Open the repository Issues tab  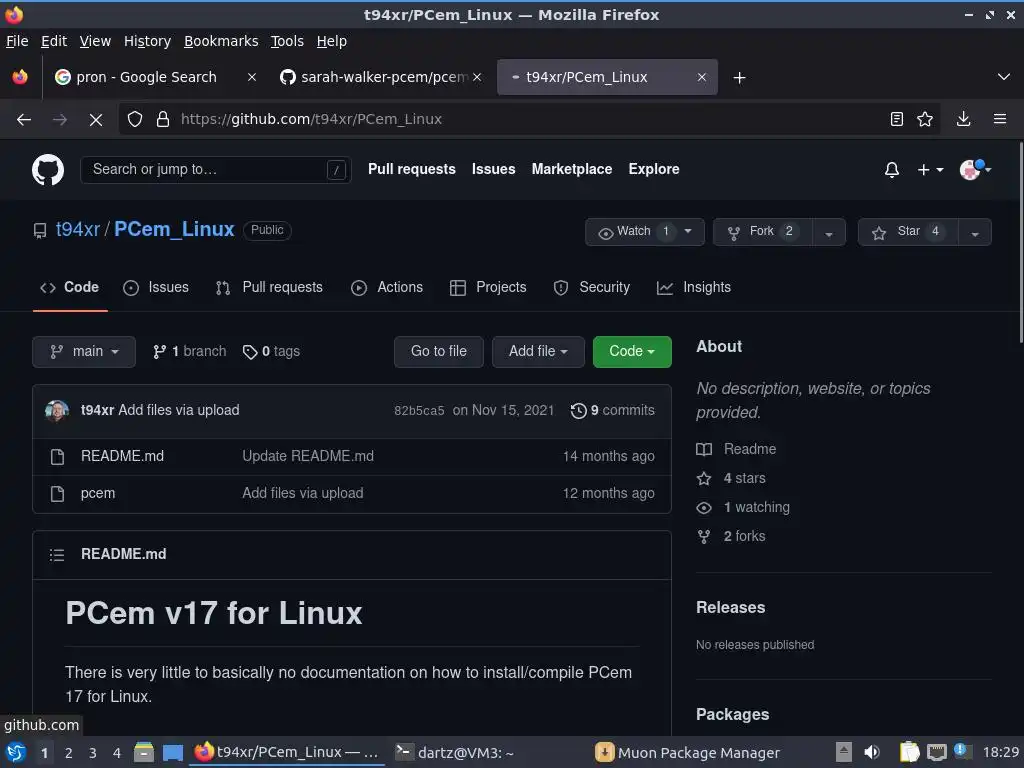[x=156, y=287]
